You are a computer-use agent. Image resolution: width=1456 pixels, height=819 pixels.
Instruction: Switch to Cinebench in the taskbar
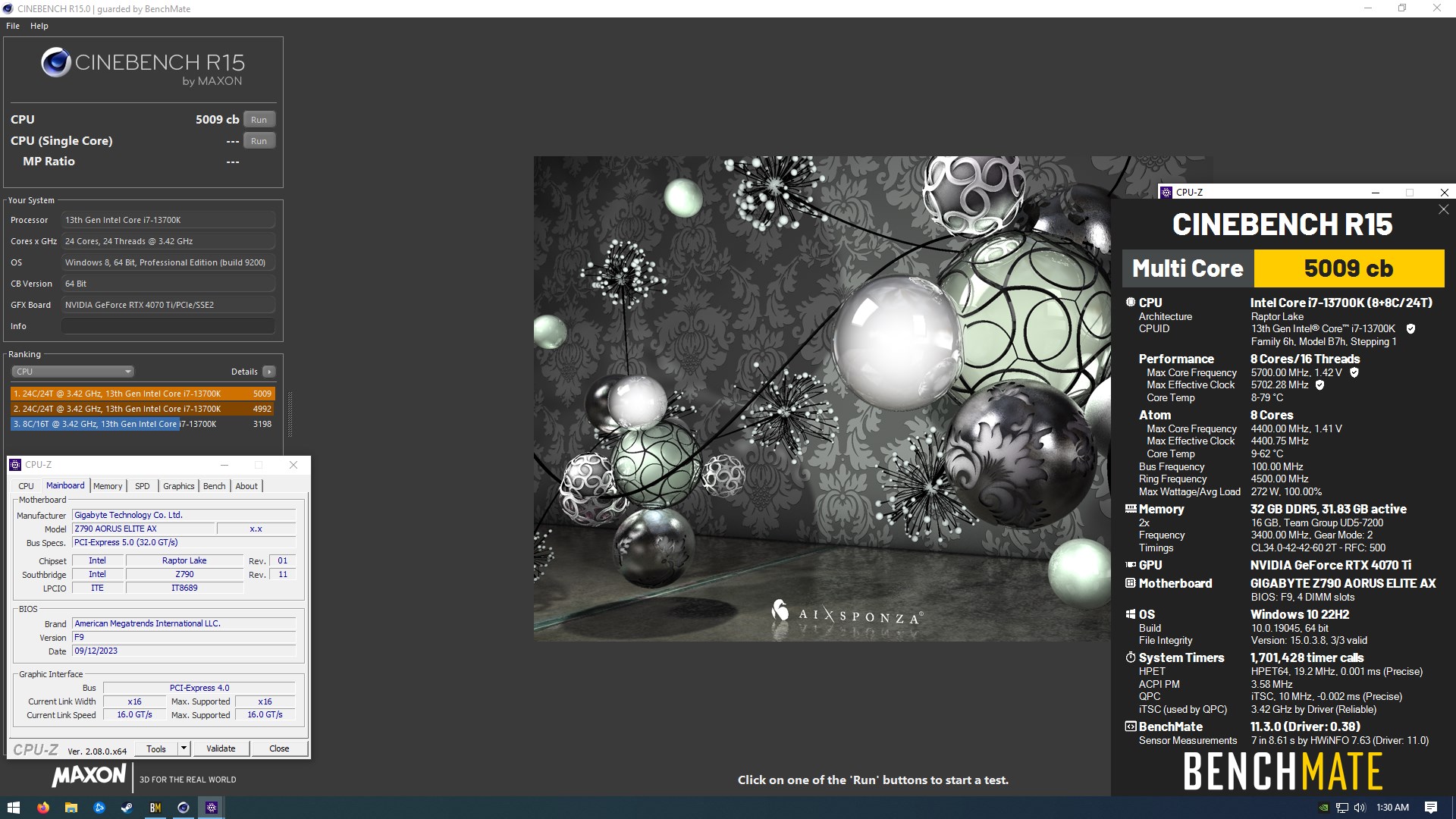[x=184, y=808]
